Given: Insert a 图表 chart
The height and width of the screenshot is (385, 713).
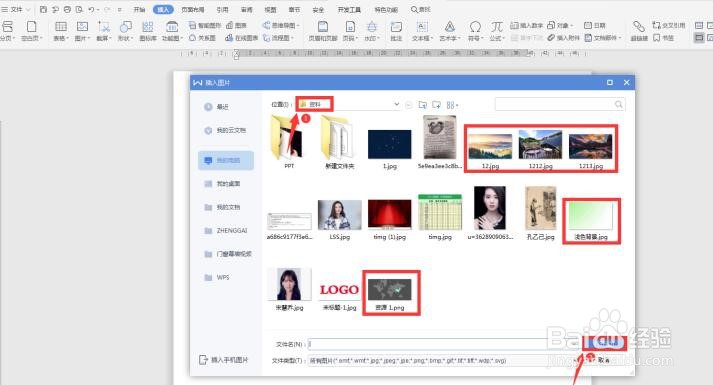Looking at the screenshot, I should point(236,25).
